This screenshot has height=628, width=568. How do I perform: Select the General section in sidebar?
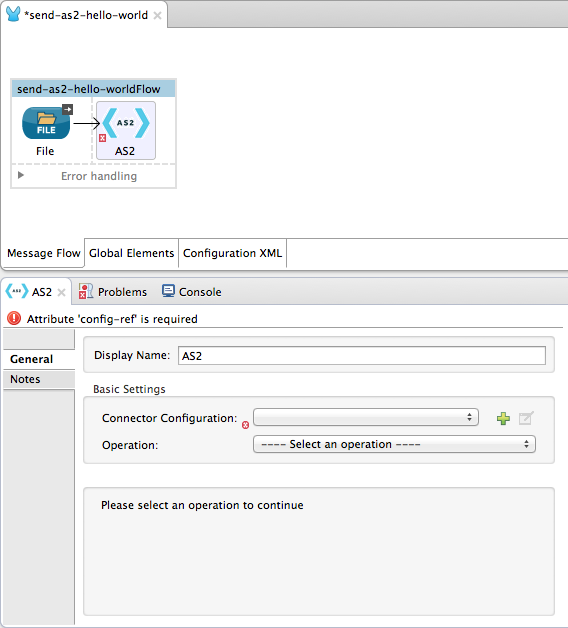[x=39, y=359]
